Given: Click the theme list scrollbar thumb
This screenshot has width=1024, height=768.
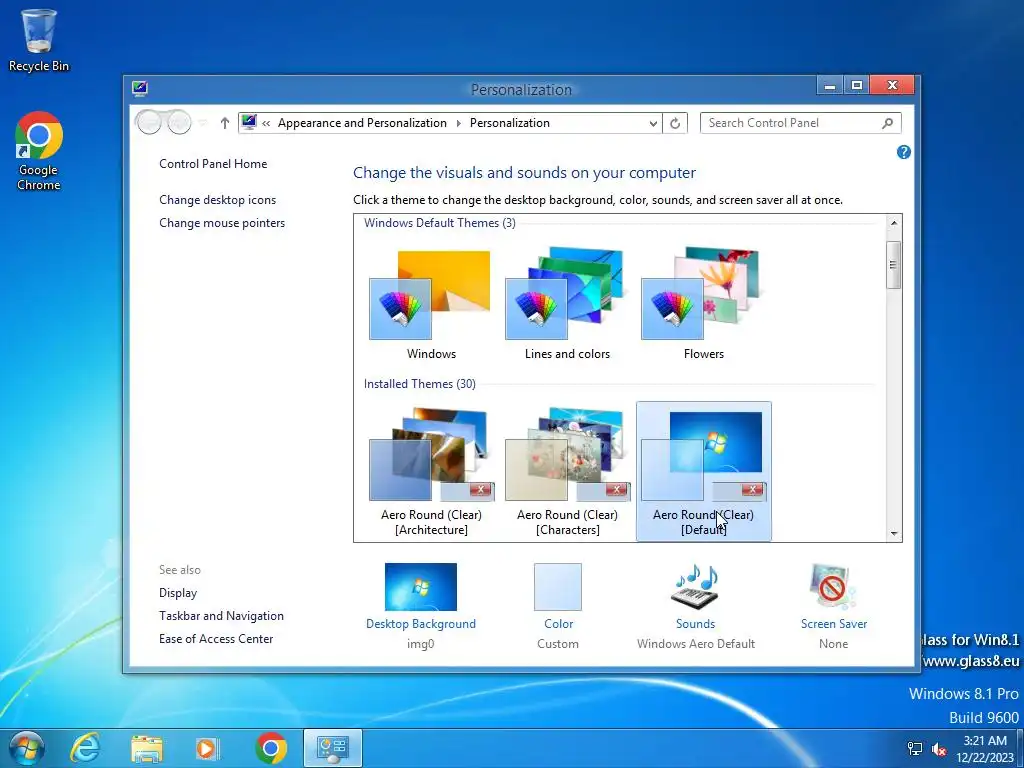Looking at the screenshot, I should (893, 264).
